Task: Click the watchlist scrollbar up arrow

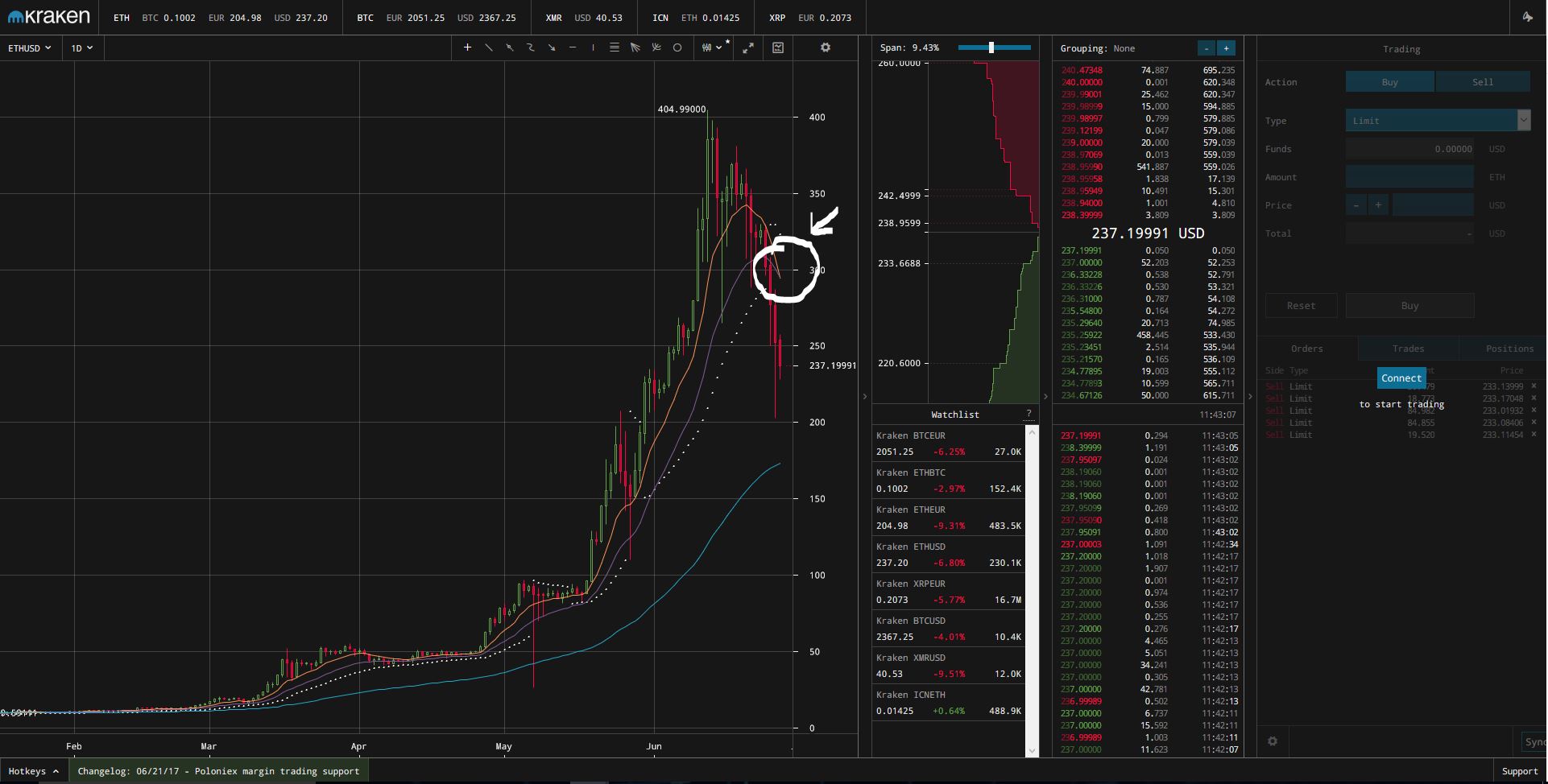Action: [1032, 431]
